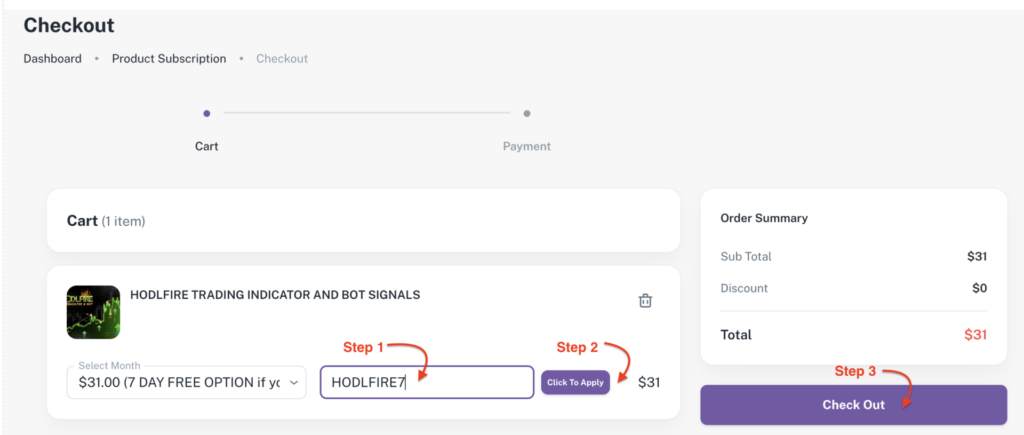Select the Payment step label
Viewport: 1024px width, 435px height.
[527, 146]
